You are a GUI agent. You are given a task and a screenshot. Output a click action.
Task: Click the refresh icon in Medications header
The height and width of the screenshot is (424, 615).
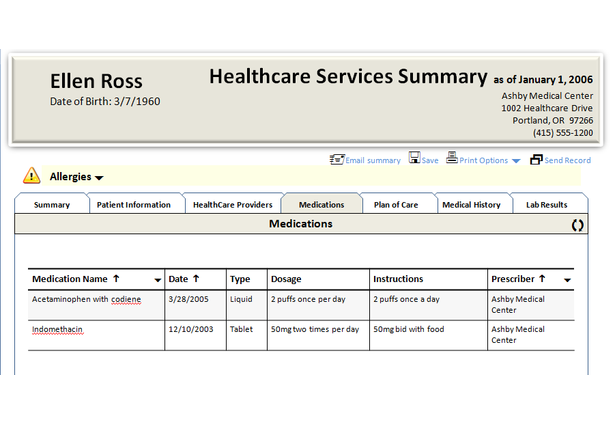pos(577,225)
